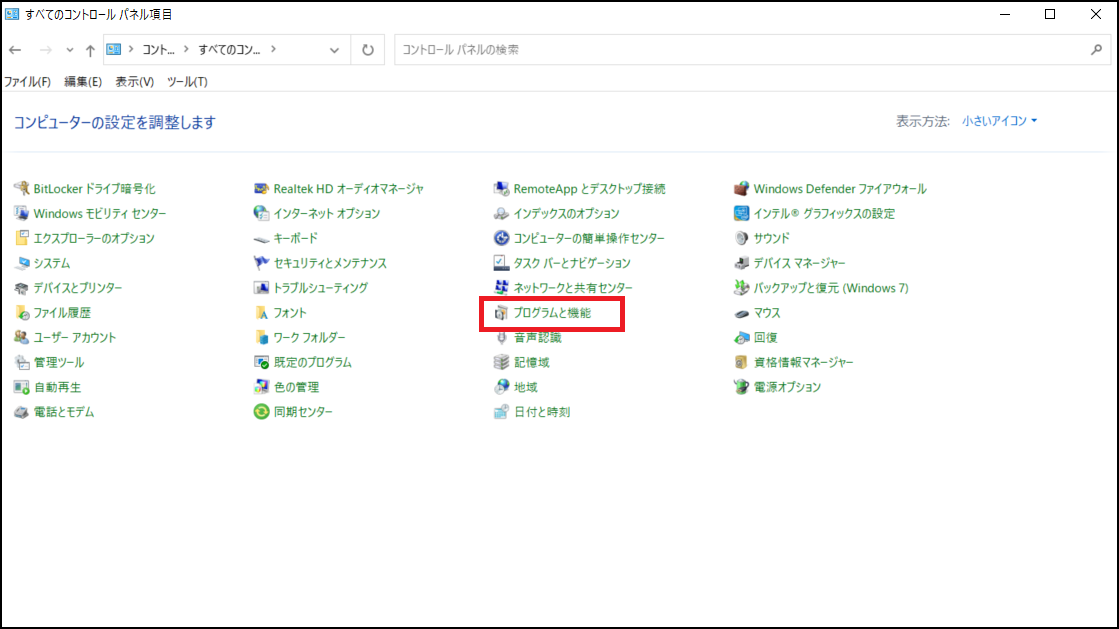Open the ツール(T) menu
Image resolution: width=1119 pixels, height=629 pixels.
(187, 81)
